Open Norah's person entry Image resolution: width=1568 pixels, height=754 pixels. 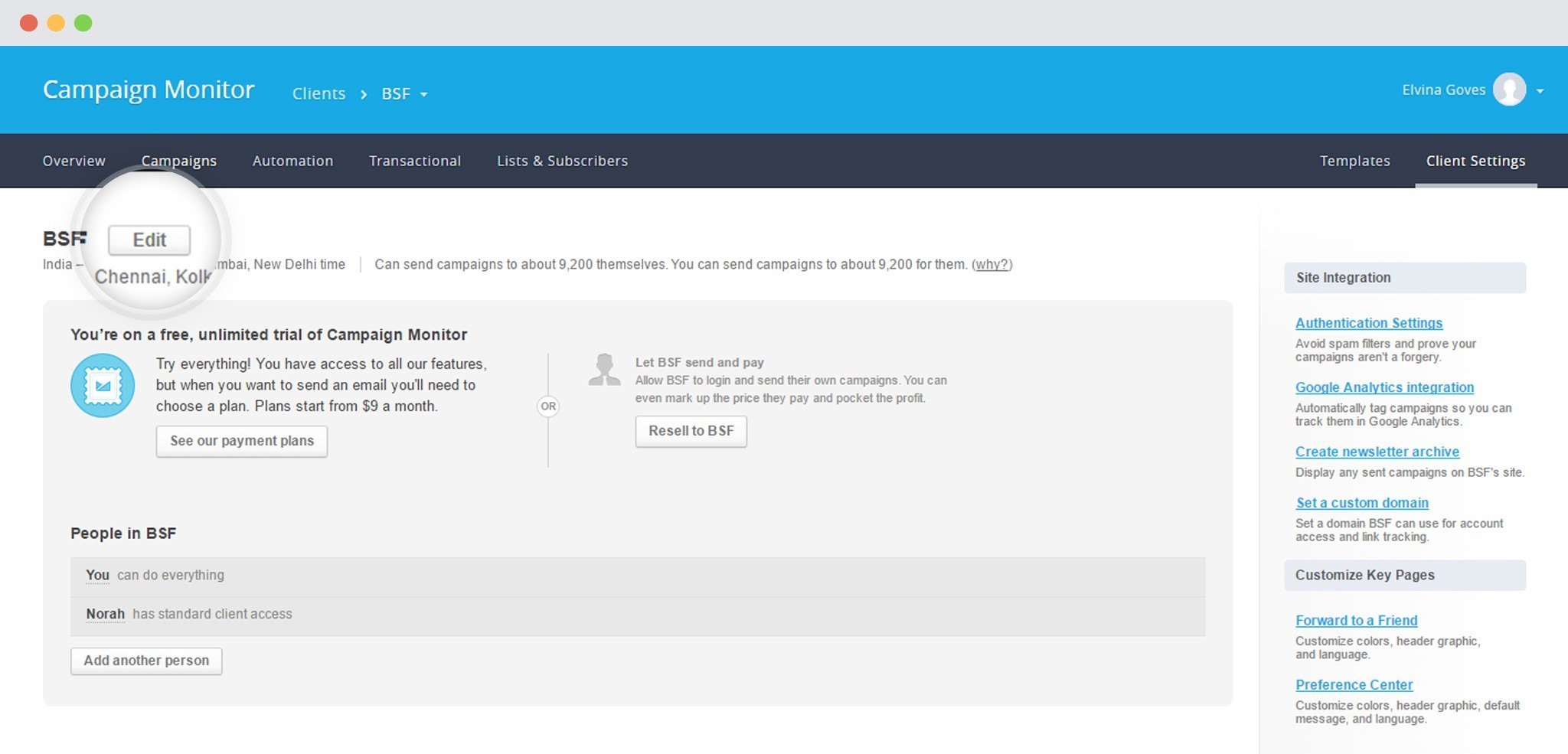[x=638, y=615]
